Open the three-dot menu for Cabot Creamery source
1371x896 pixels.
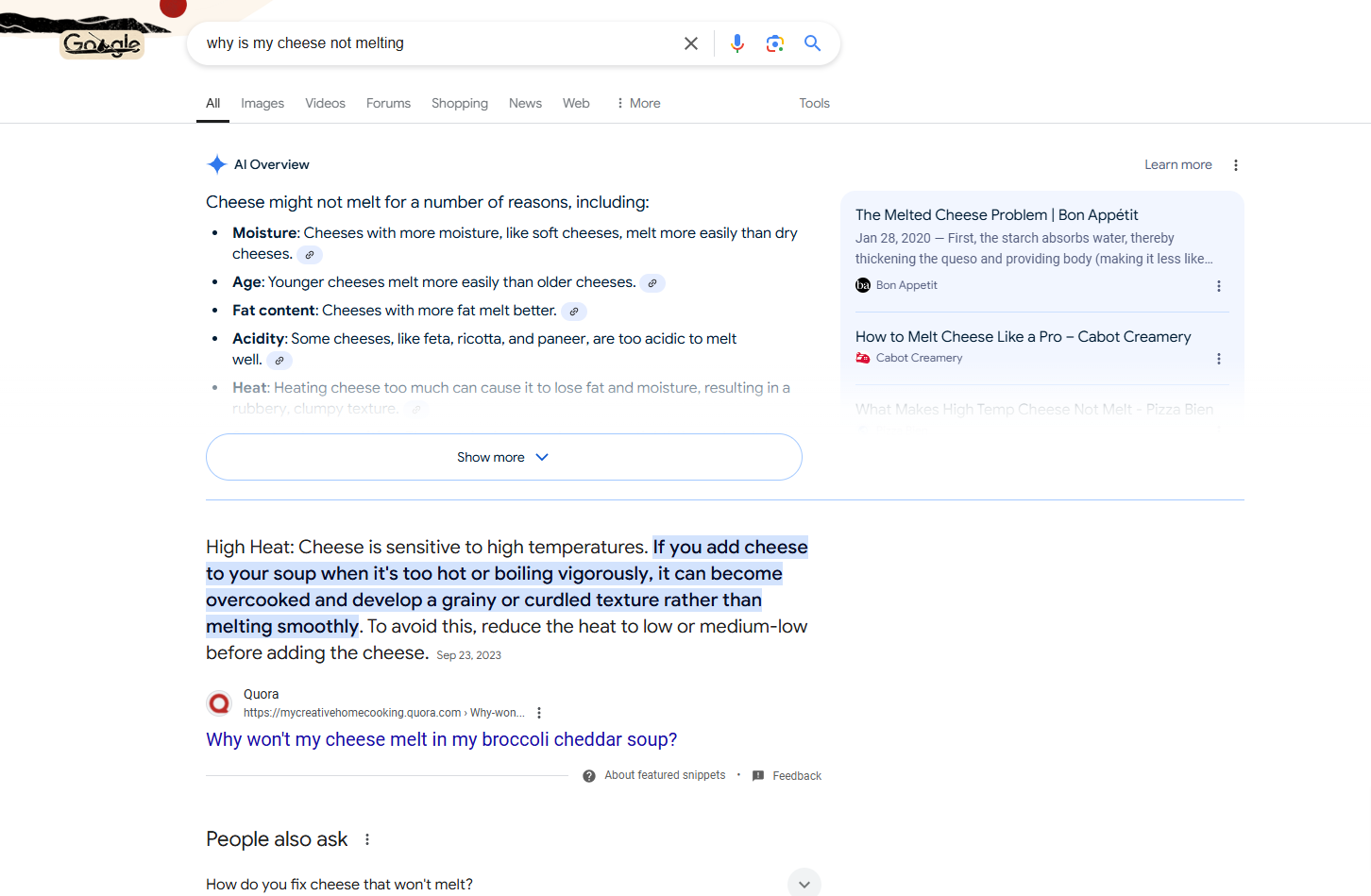click(x=1218, y=359)
